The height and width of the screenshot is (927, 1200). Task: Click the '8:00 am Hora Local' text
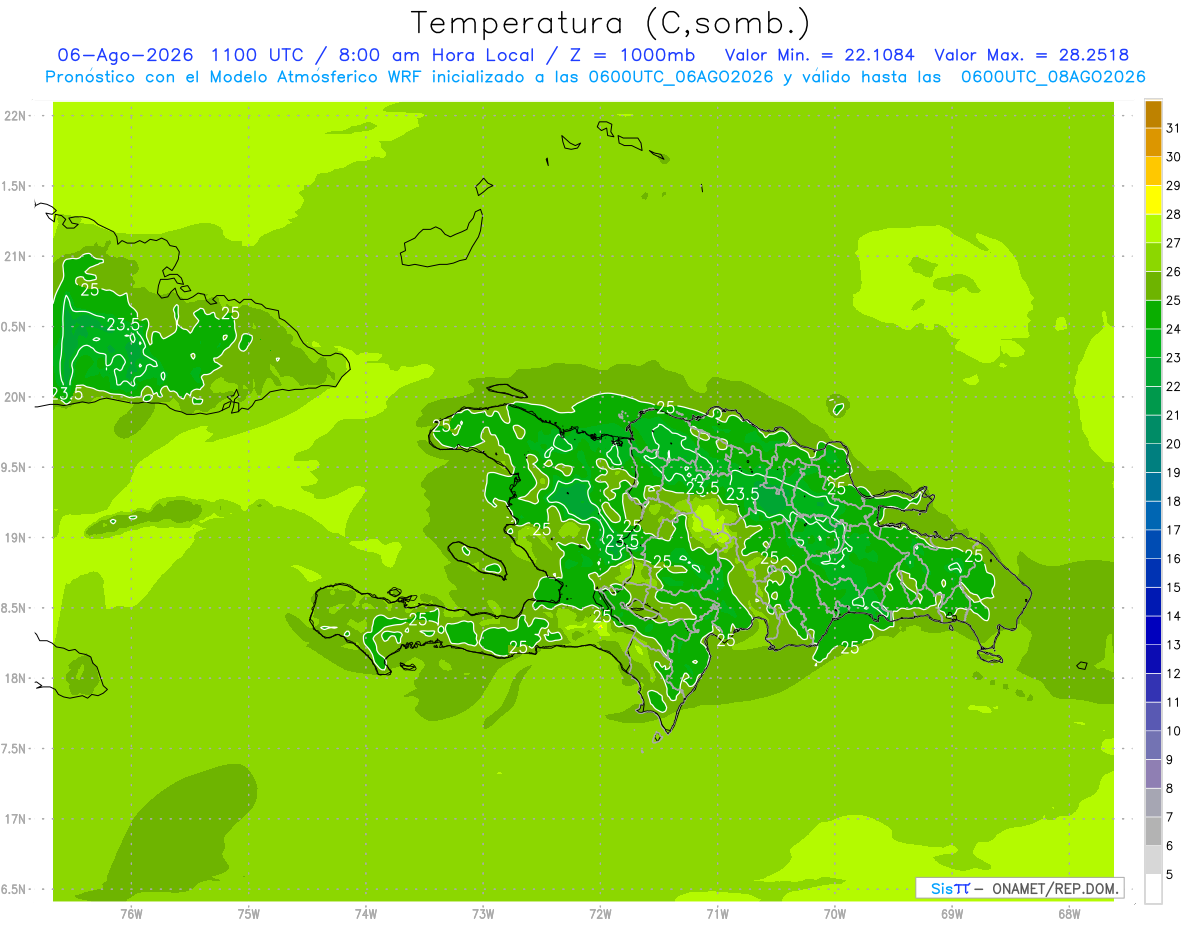click(x=438, y=55)
